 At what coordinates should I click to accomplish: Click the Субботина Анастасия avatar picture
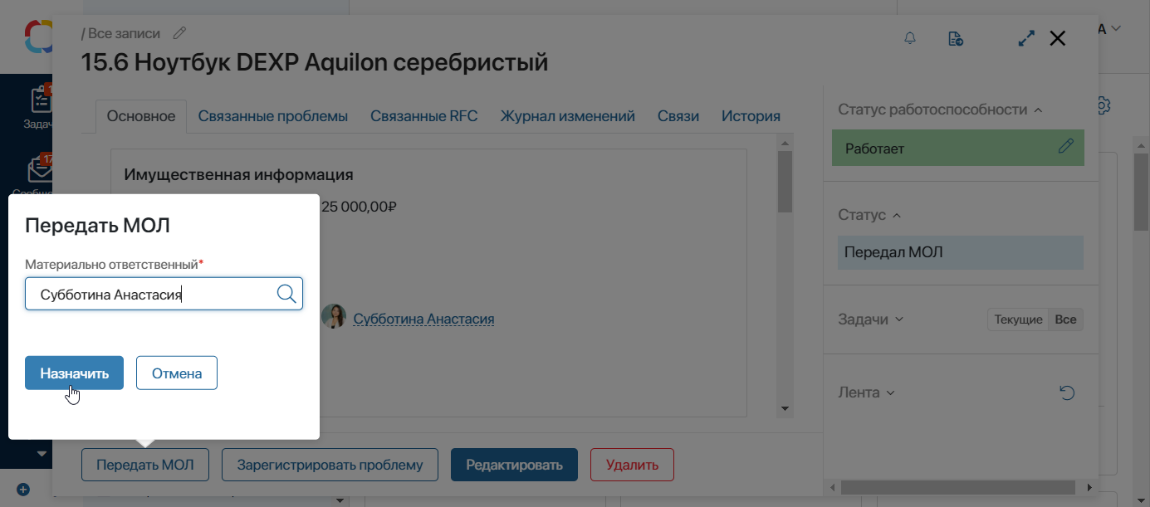(x=334, y=316)
